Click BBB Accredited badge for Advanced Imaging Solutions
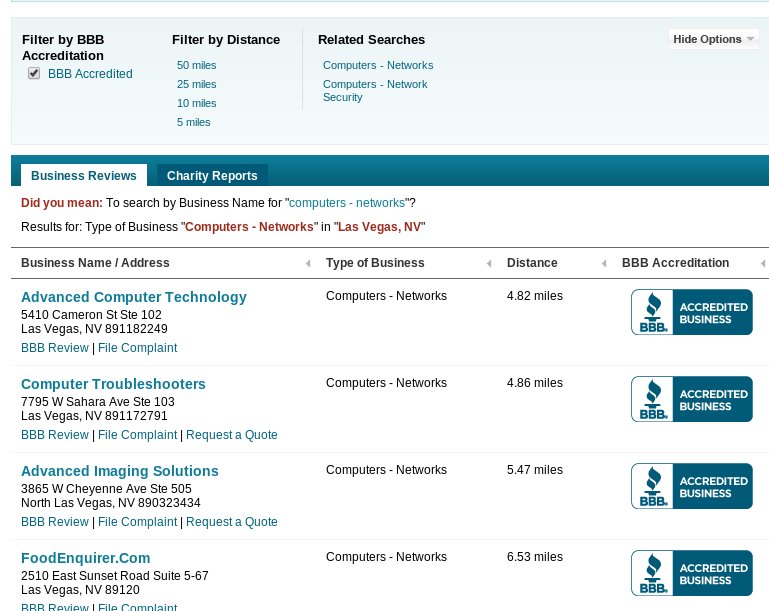 click(691, 486)
